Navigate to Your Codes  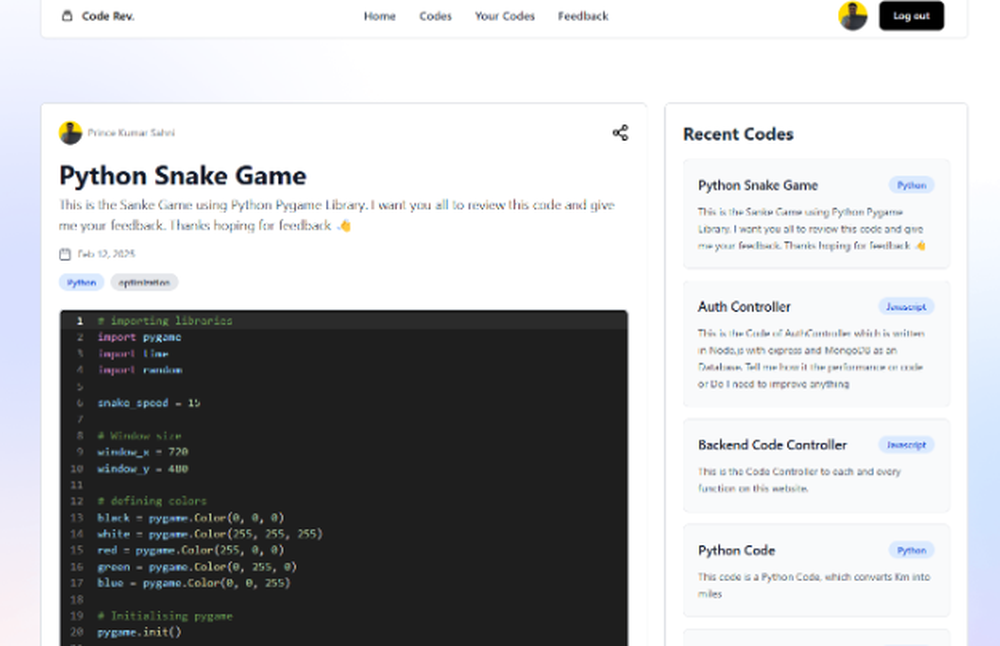coord(504,16)
